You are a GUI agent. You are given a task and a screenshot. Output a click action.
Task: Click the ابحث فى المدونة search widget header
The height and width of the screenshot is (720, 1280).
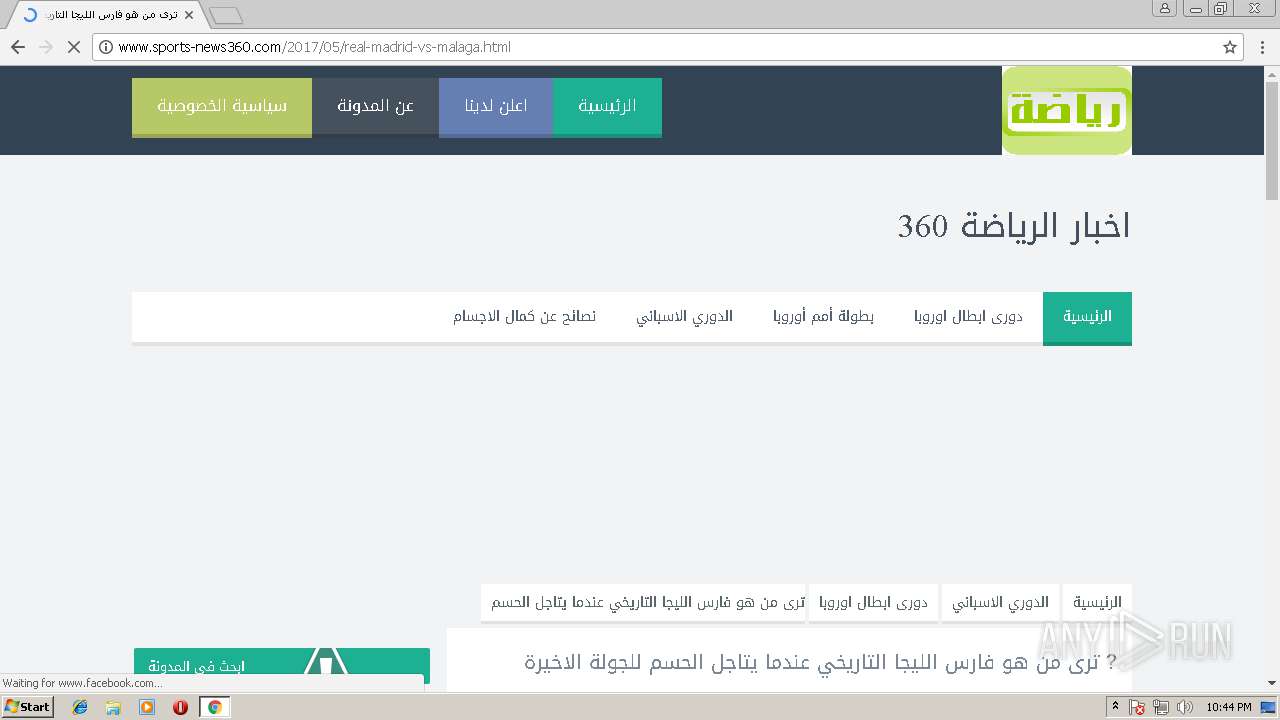tap(282, 666)
